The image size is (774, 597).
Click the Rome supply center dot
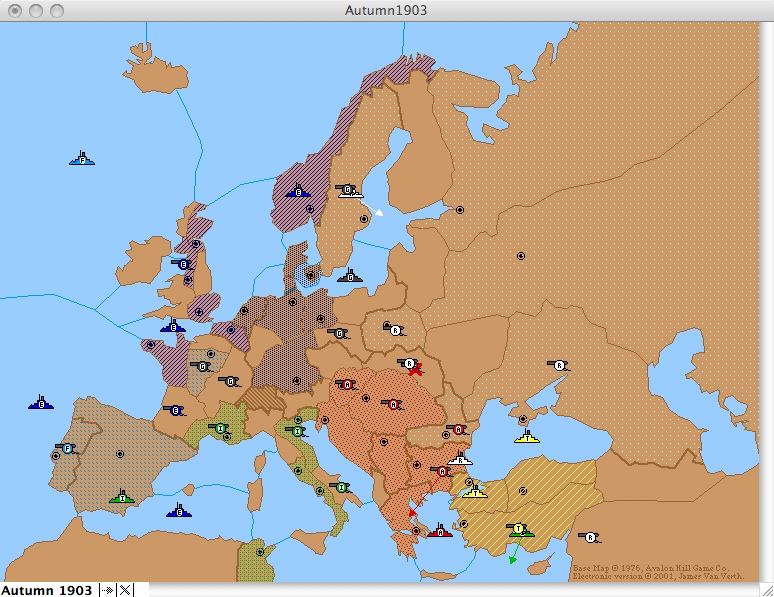coord(298,471)
